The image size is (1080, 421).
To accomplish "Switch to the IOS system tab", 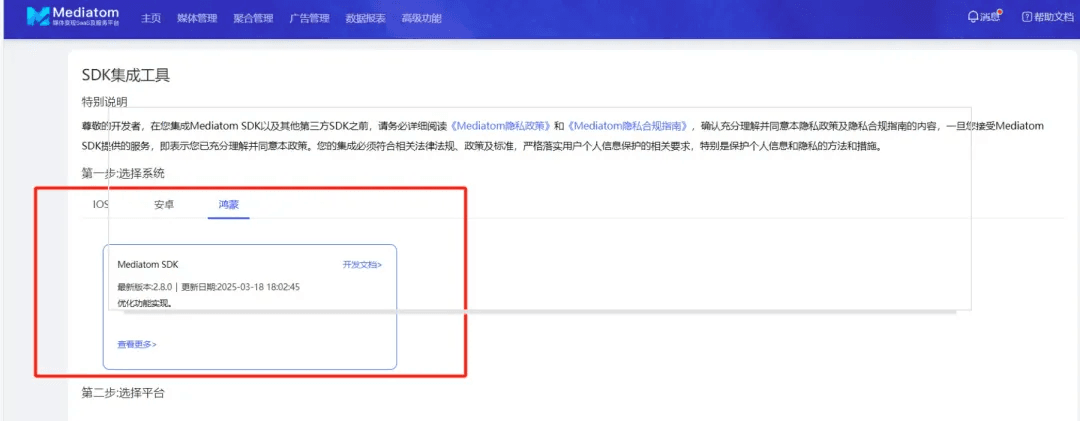I will (x=100, y=204).
